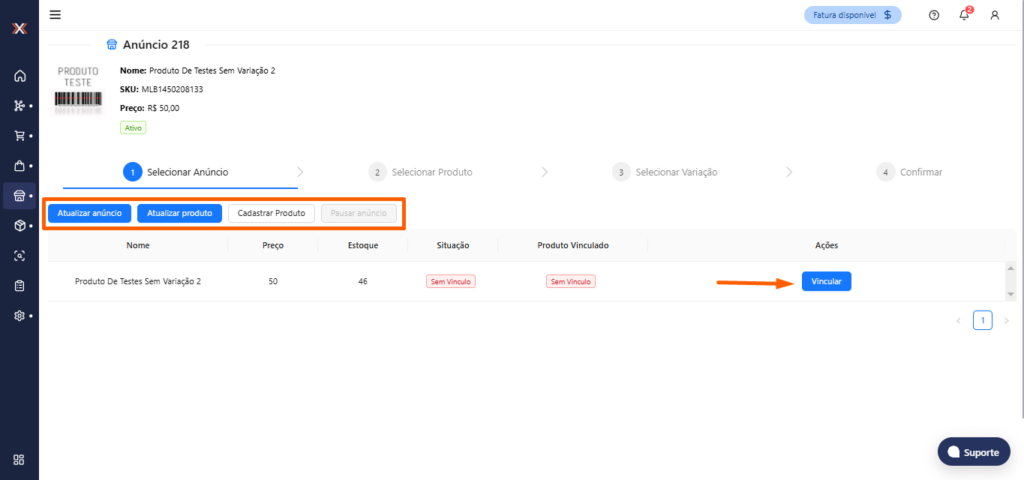Select step 2 Selecionar Produto
Viewport: 1024px width, 480px height.
[x=420, y=172]
